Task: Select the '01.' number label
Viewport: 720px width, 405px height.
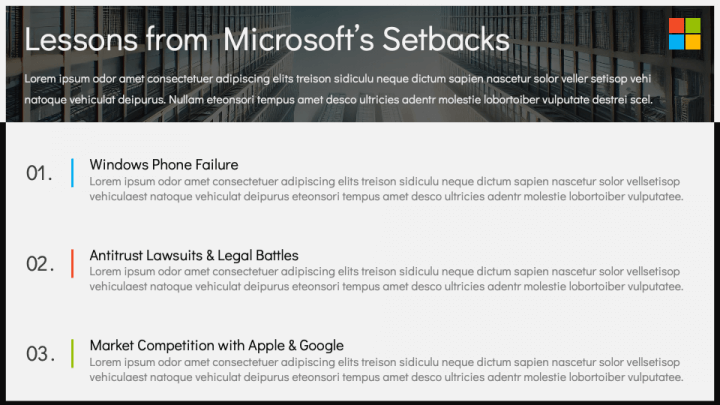Action: (x=39, y=173)
